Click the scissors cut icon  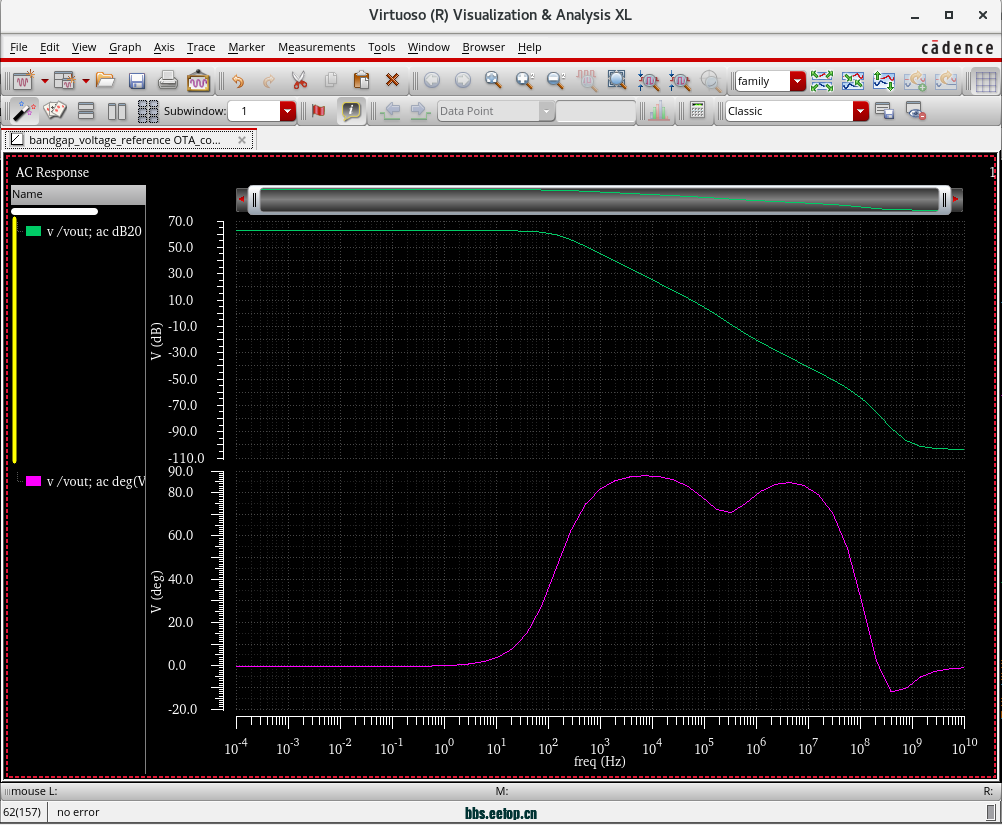point(299,81)
